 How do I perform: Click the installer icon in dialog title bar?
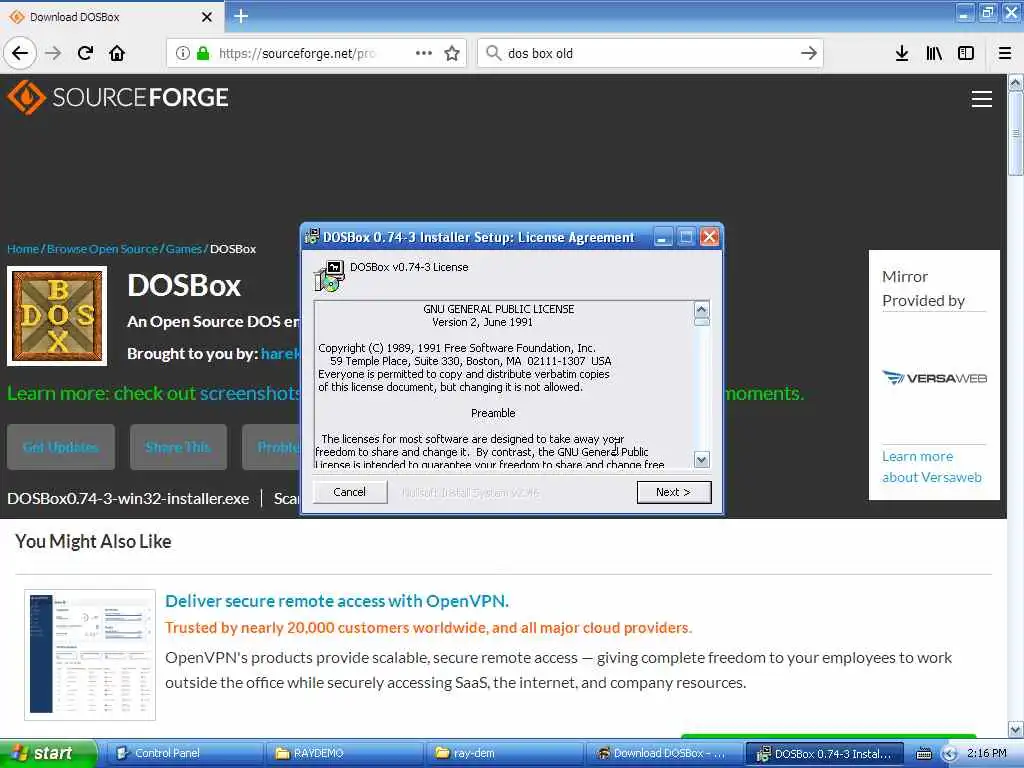[x=312, y=236]
